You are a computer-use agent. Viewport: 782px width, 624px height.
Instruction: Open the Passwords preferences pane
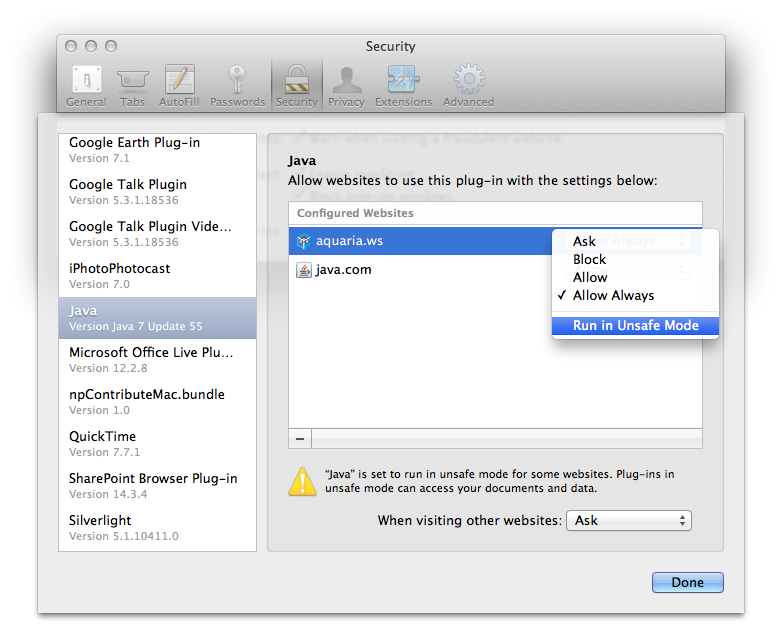point(237,86)
